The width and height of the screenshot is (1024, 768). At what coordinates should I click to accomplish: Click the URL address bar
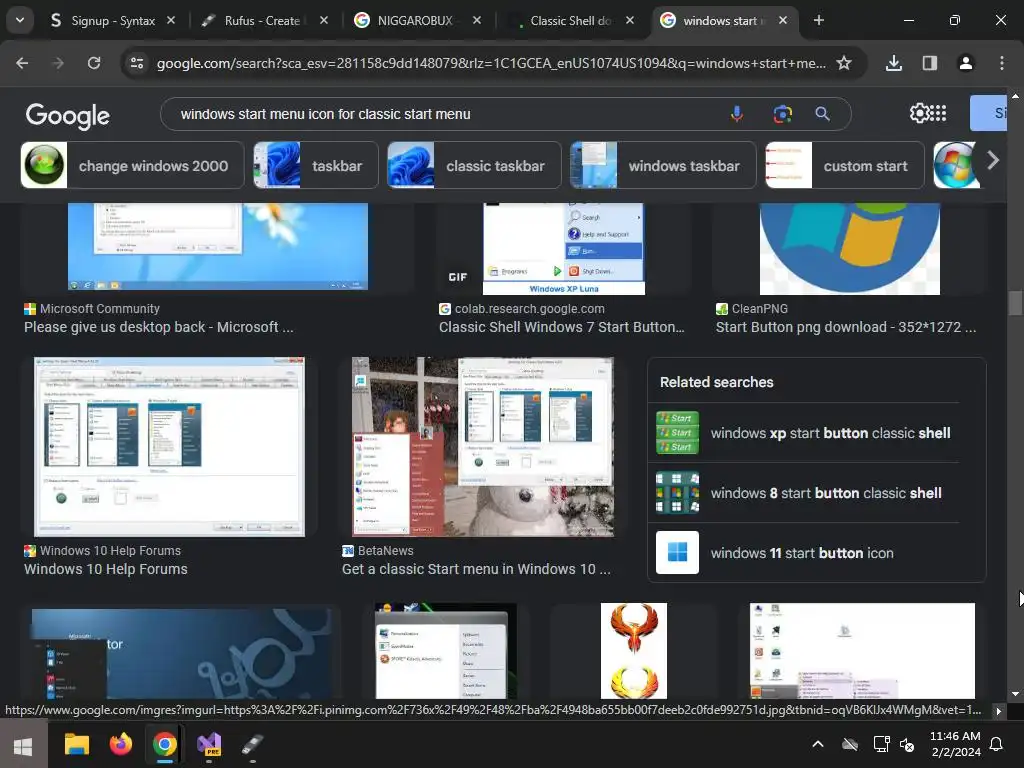491,63
